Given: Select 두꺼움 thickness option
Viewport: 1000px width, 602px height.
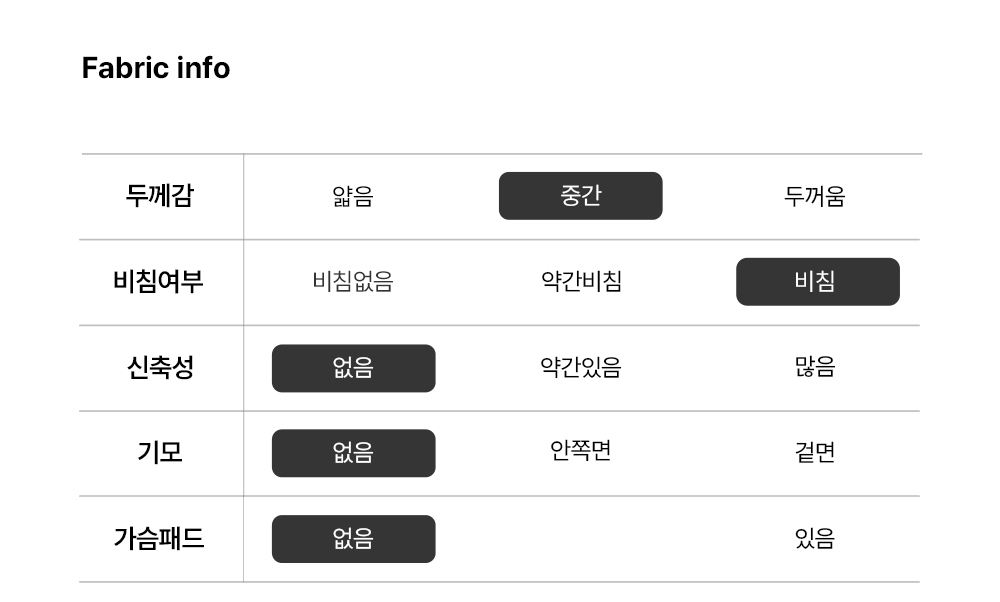Looking at the screenshot, I should pyautogui.click(x=814, y=196).
